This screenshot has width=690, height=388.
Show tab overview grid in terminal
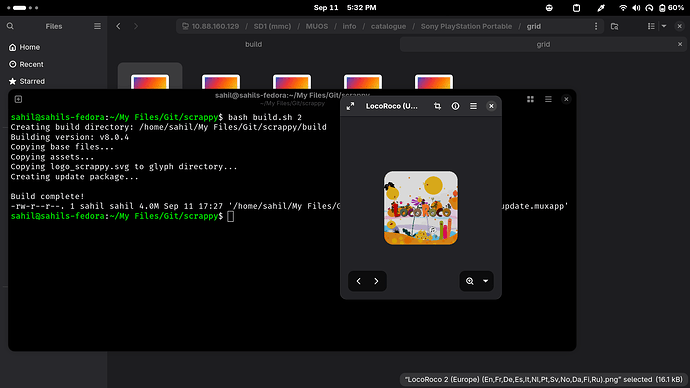pyautogui.click(x=530, y=99)
